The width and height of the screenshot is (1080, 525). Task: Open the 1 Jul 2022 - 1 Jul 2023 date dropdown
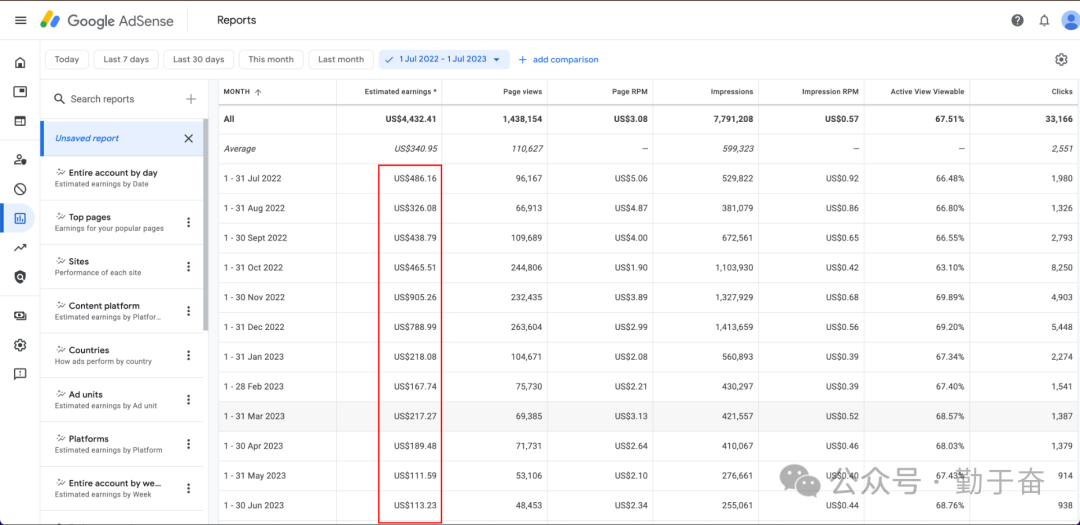tap(444, 59)
